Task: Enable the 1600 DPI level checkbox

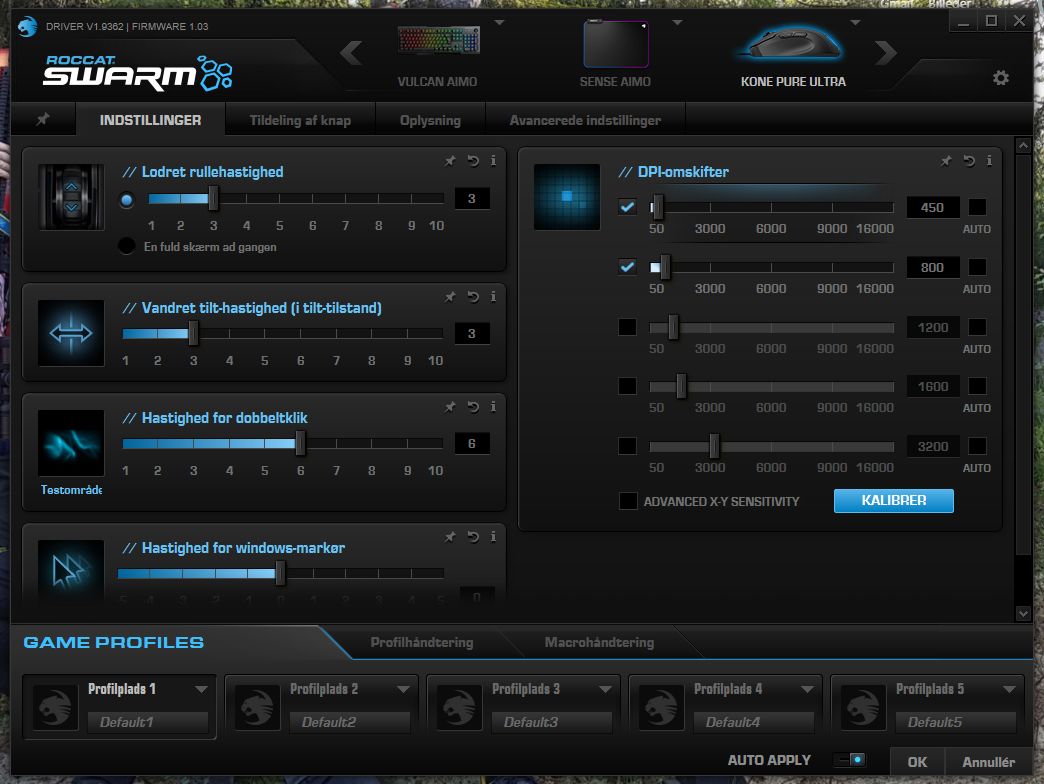Action: pos(627,386)
